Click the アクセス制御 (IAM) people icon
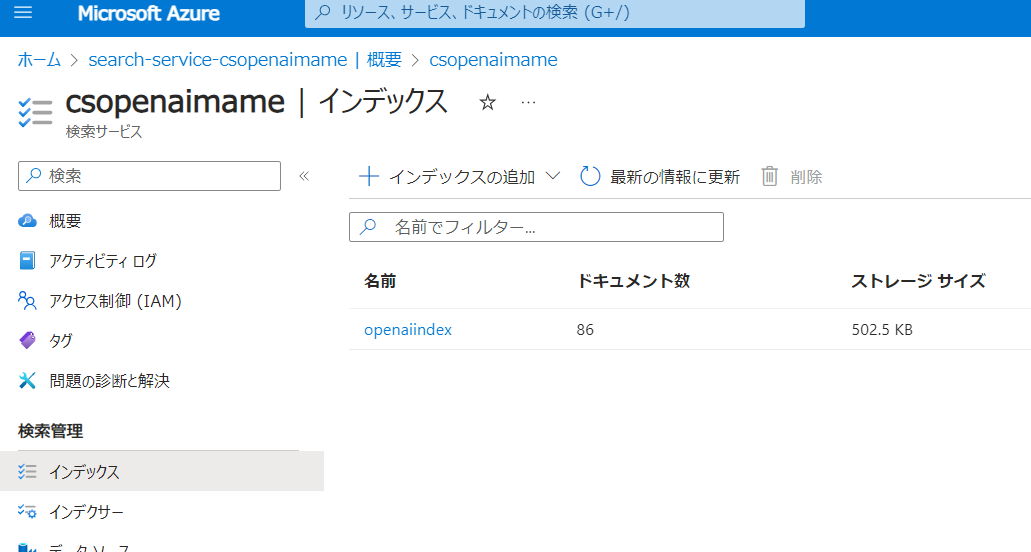The height and width of the screenshot is (552, 1031). 28,301
